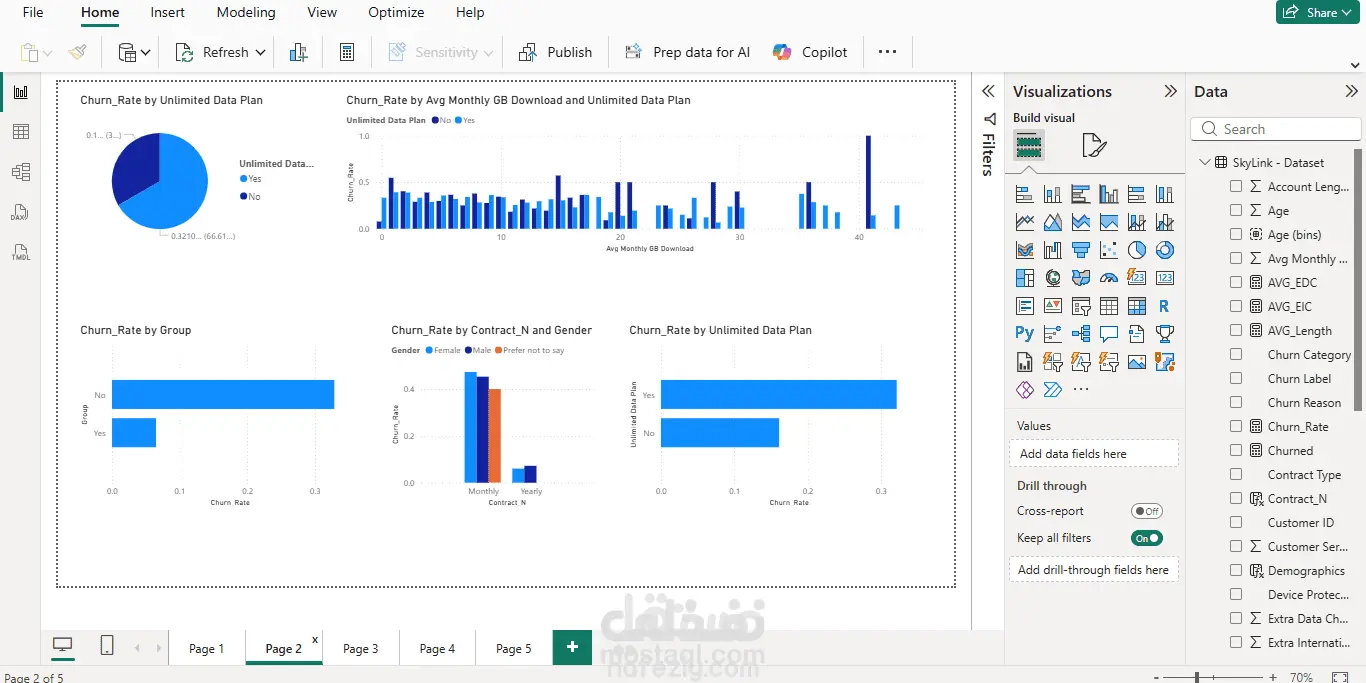
Task: Open the Refresh dropdown arrow
Action: click(261, 52)
